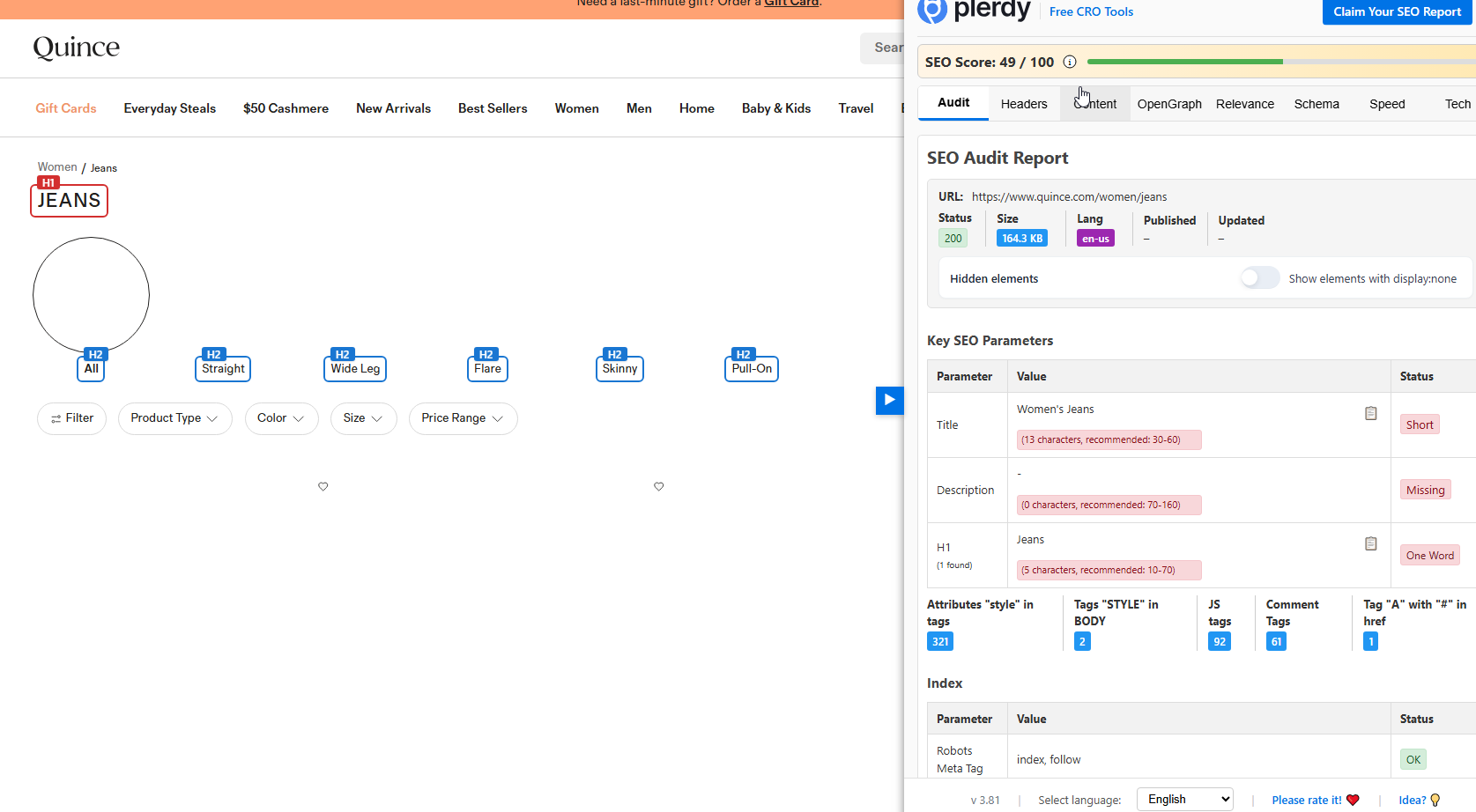Open Everyday Steals menu item

(x=170, y=108)
